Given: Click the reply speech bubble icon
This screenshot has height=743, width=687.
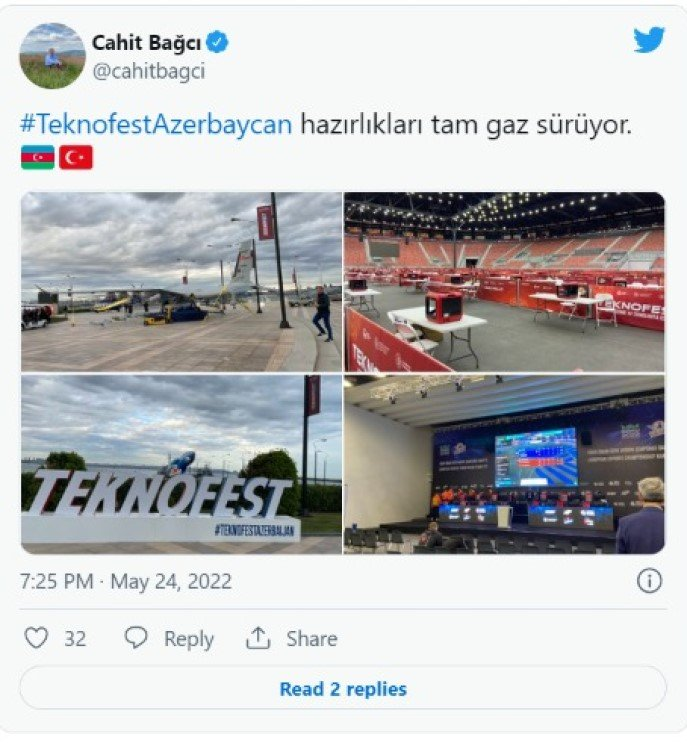Looking at the screenshot, I should click(136, 637).
